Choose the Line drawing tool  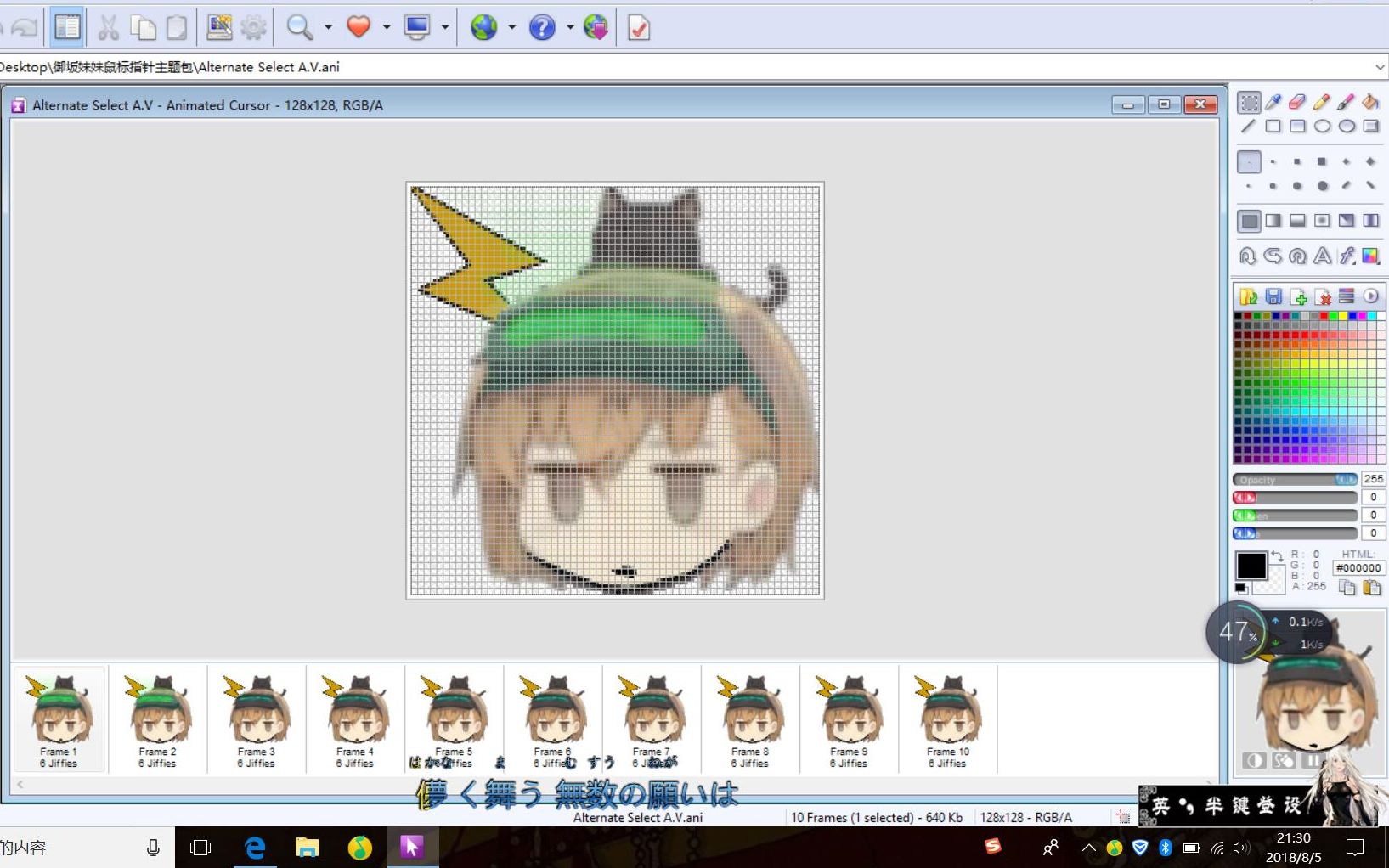[1248, 127]
